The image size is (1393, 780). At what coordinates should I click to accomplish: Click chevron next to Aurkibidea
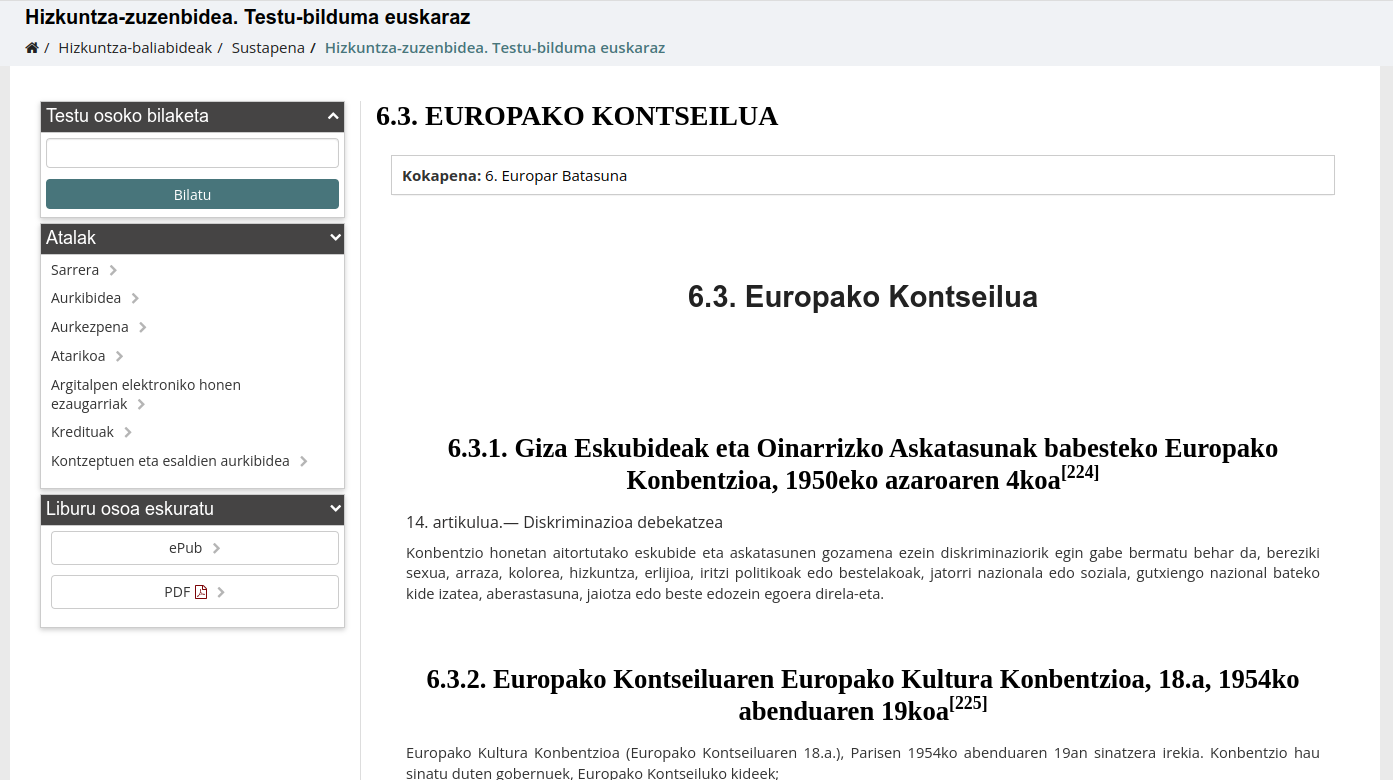coord(135,298)
